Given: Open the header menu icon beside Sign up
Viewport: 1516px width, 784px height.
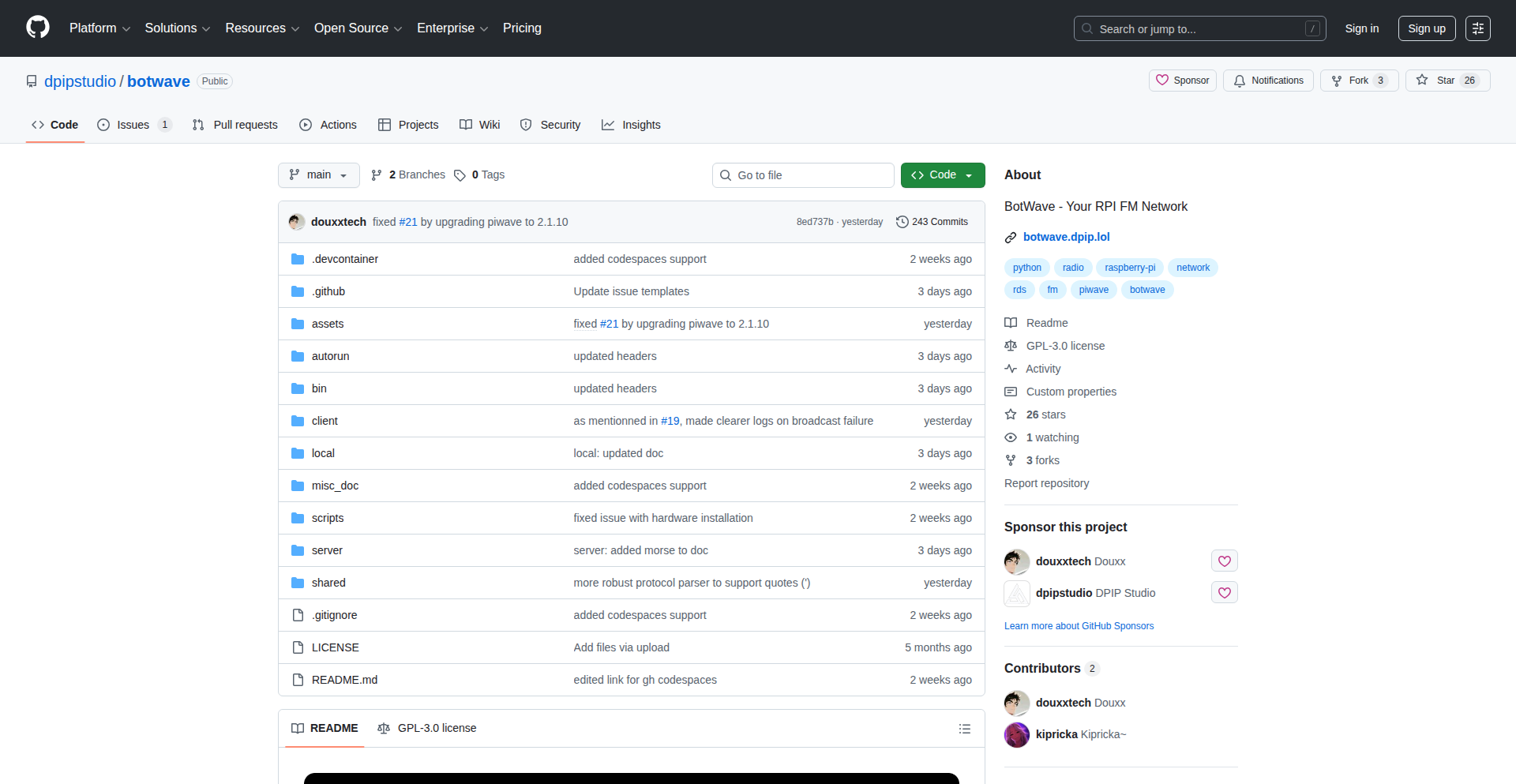Looking at the screenshot, I should (x=1478, y=28).
